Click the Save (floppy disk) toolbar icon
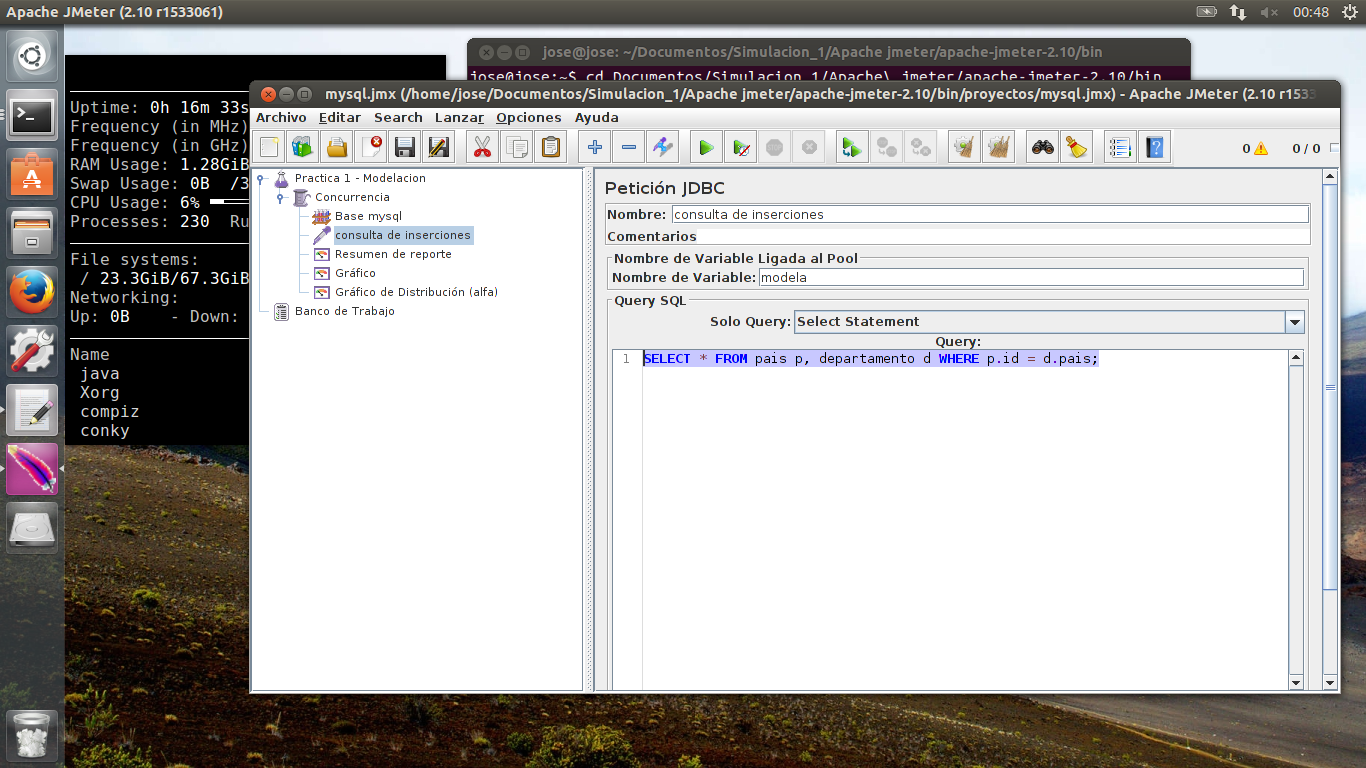Image resolution: width=1366 pixels, height=768 pixels. (405, 148)
